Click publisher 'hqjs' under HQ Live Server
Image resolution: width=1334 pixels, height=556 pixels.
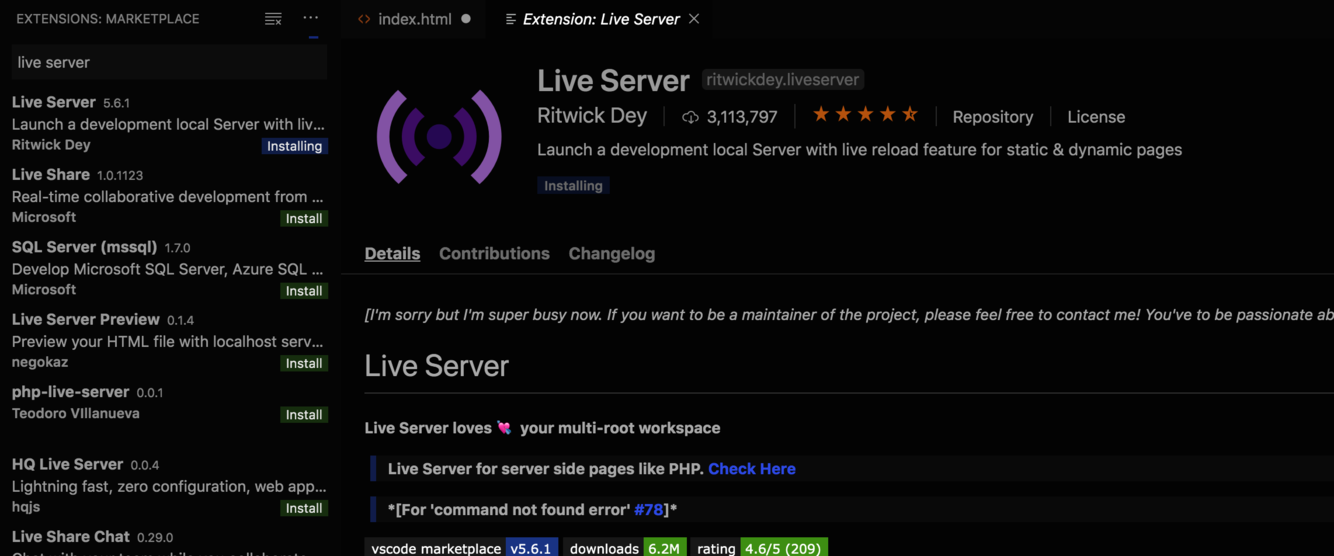(26, 508)
